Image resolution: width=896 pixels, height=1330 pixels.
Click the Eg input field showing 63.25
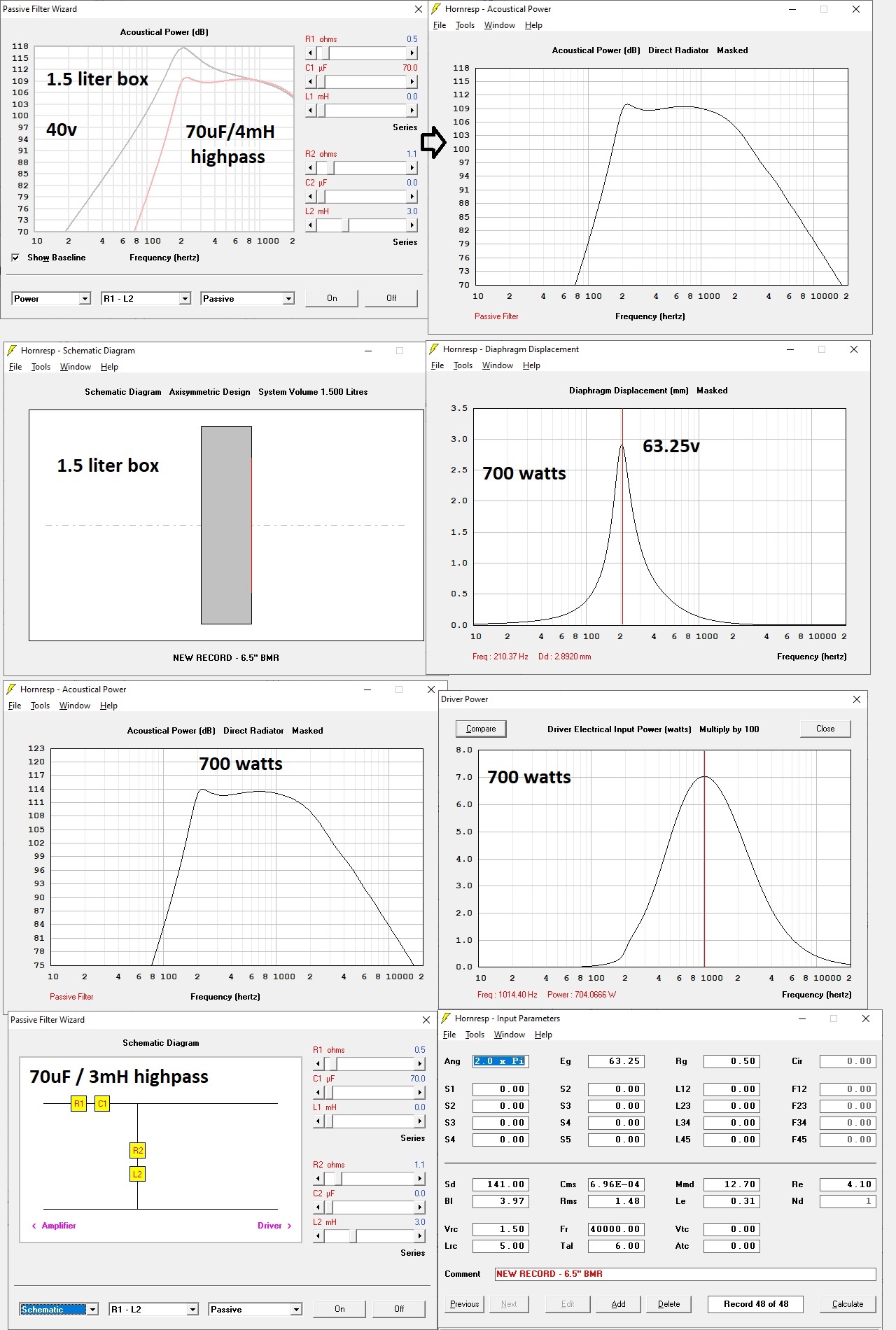(617, 1061)
